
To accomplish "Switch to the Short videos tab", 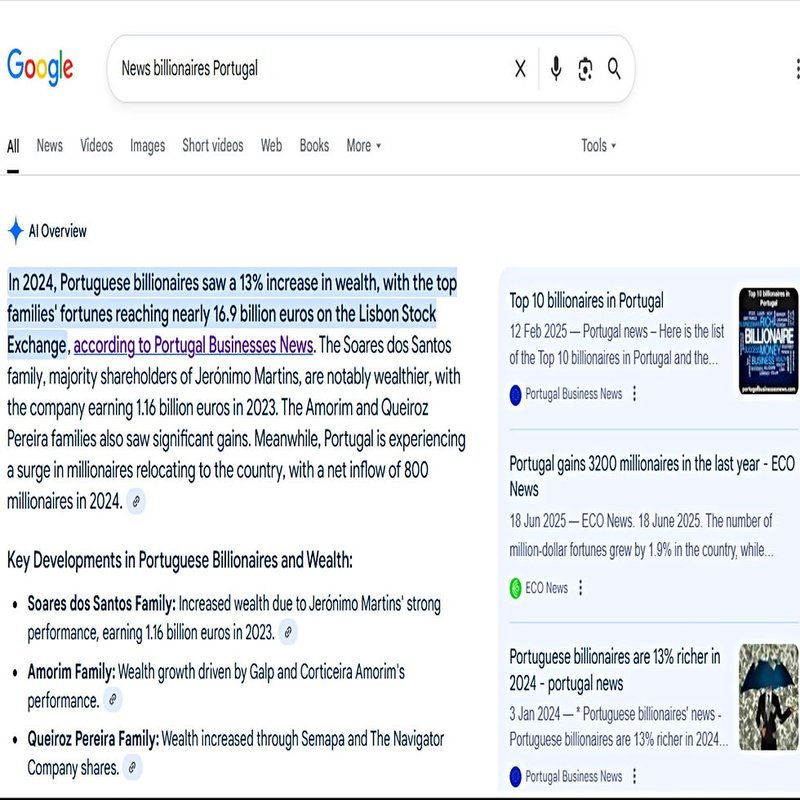I will point(213,145).
